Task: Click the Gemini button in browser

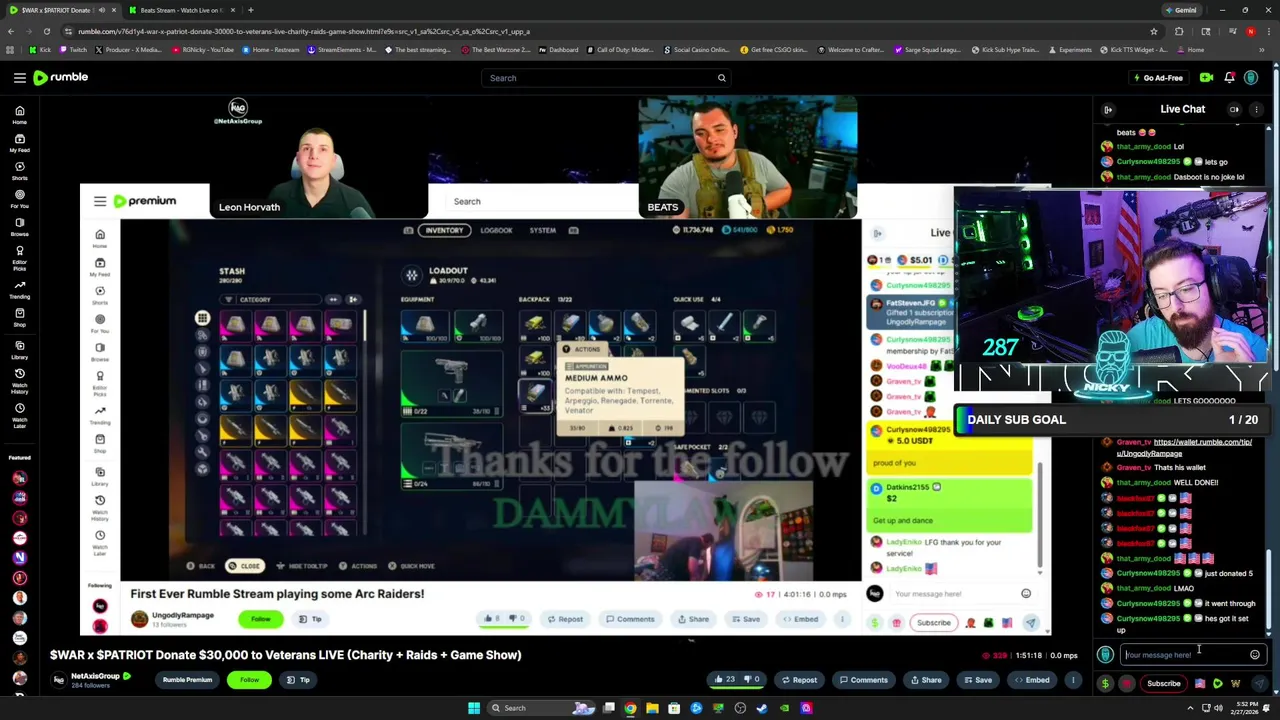Action: pyautogui.click(x=1180, y=10)
